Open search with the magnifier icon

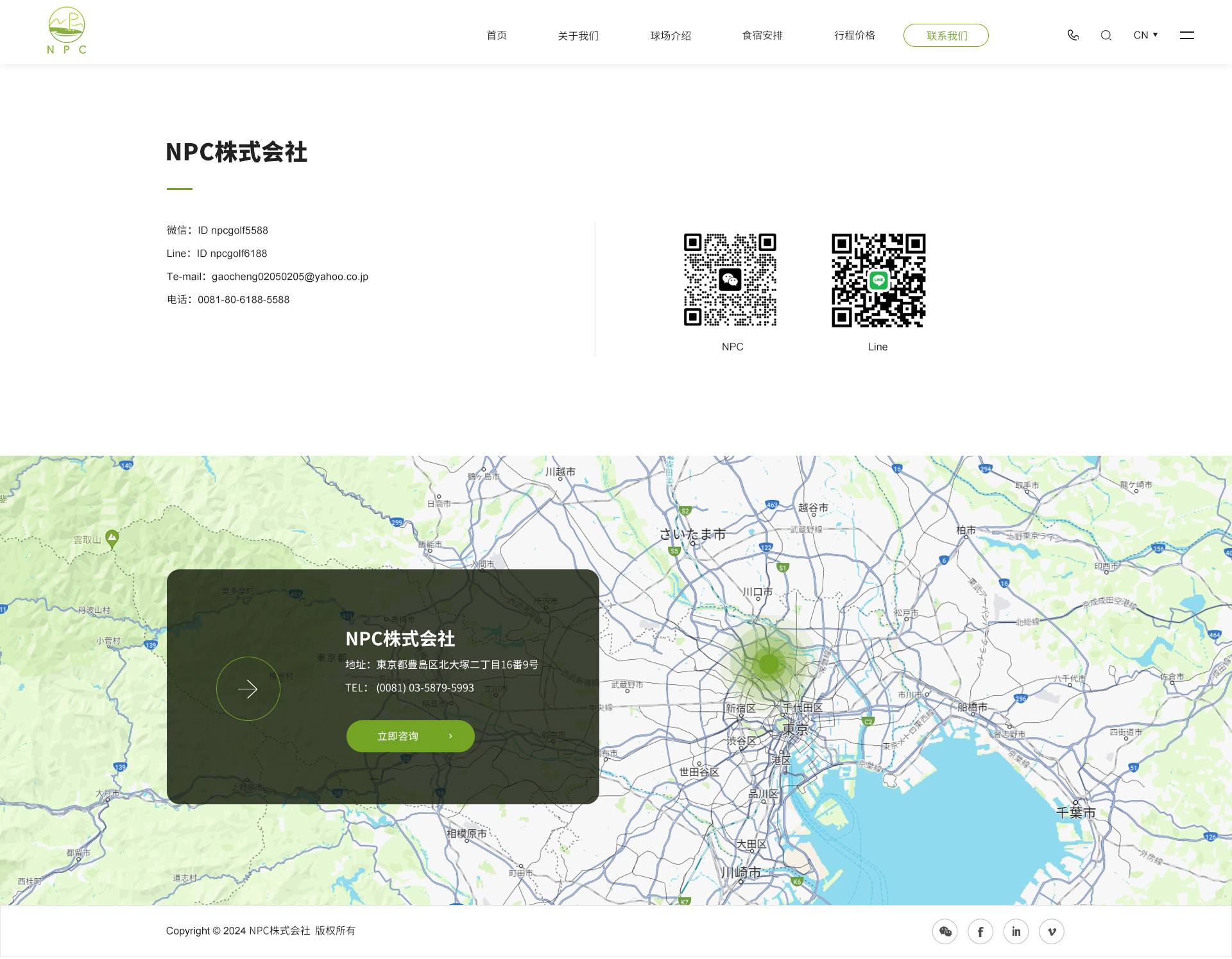click(1106, 35)
